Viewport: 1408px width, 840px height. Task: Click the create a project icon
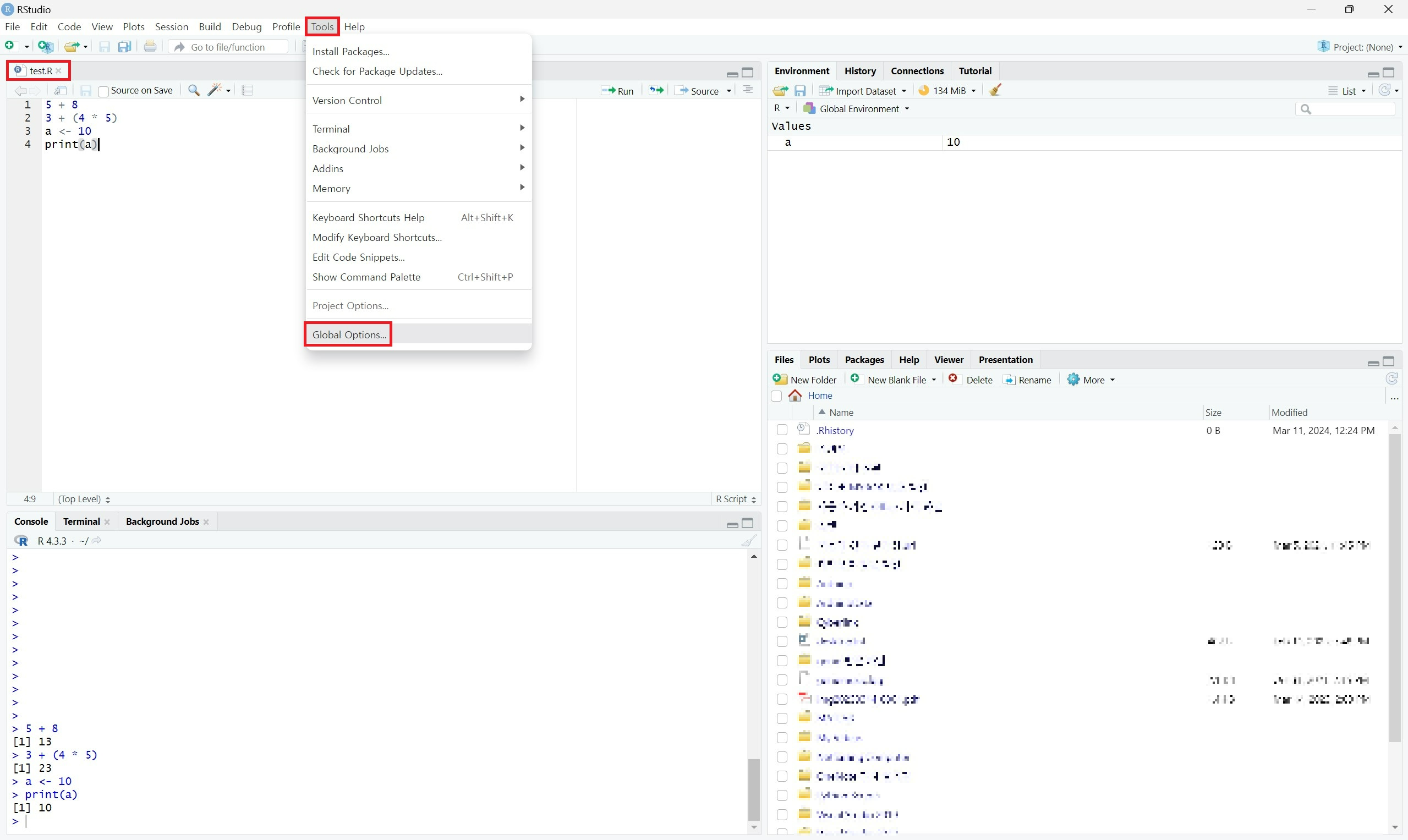(45, 47)
